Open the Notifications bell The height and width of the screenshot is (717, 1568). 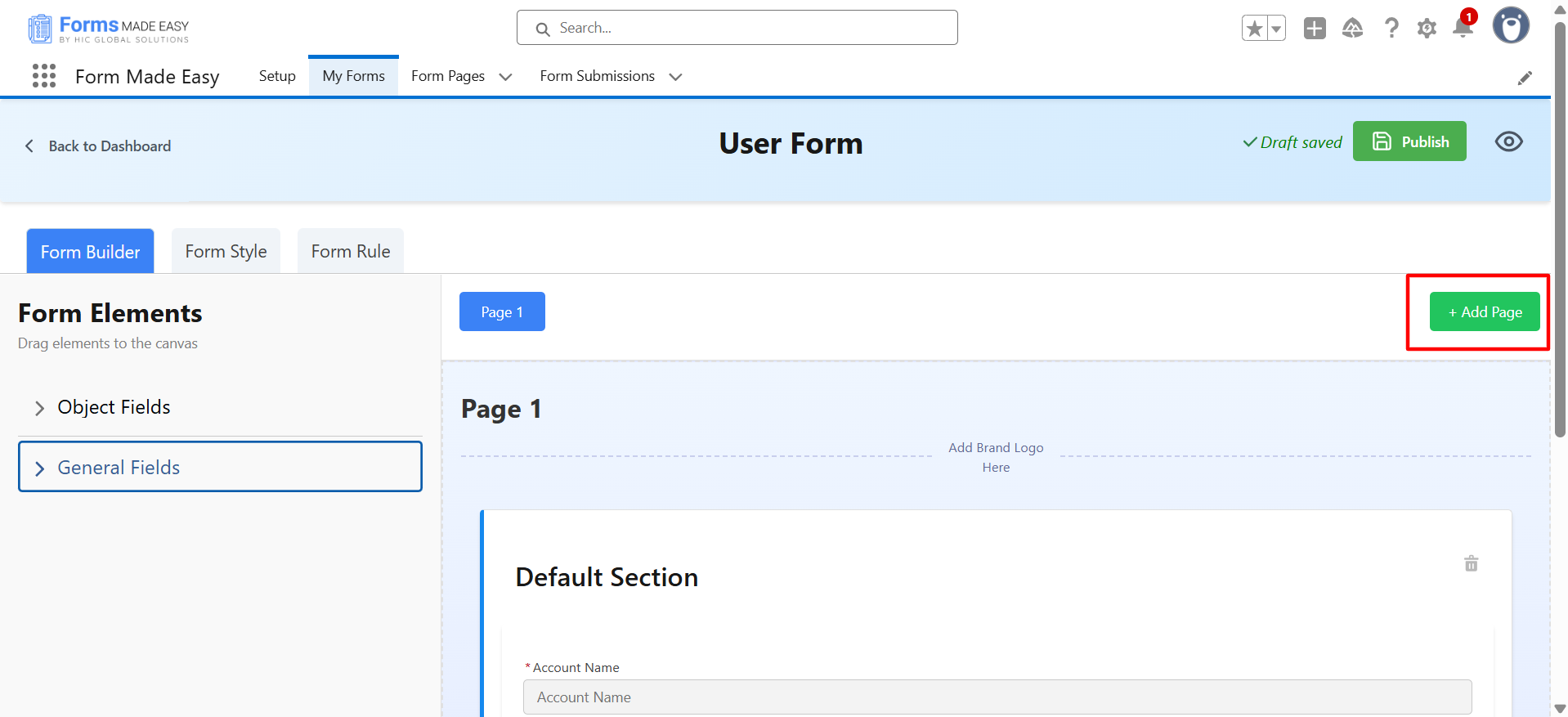(1463, 29)
